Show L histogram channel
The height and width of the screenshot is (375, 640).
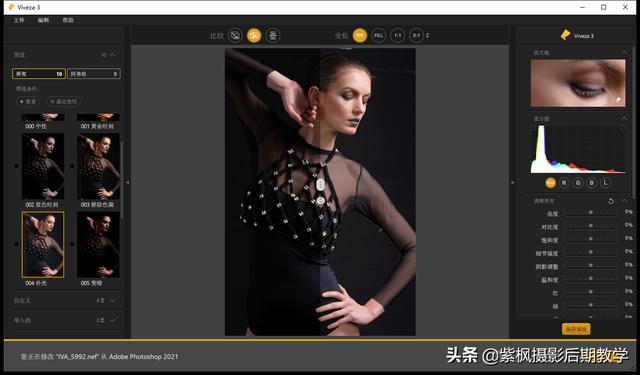605,183
